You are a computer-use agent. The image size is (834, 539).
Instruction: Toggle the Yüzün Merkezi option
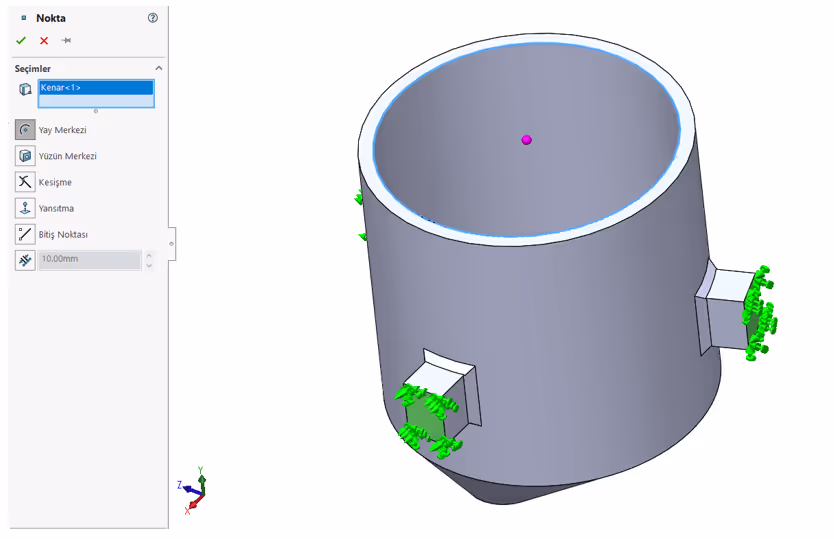[x=25, y=156]
